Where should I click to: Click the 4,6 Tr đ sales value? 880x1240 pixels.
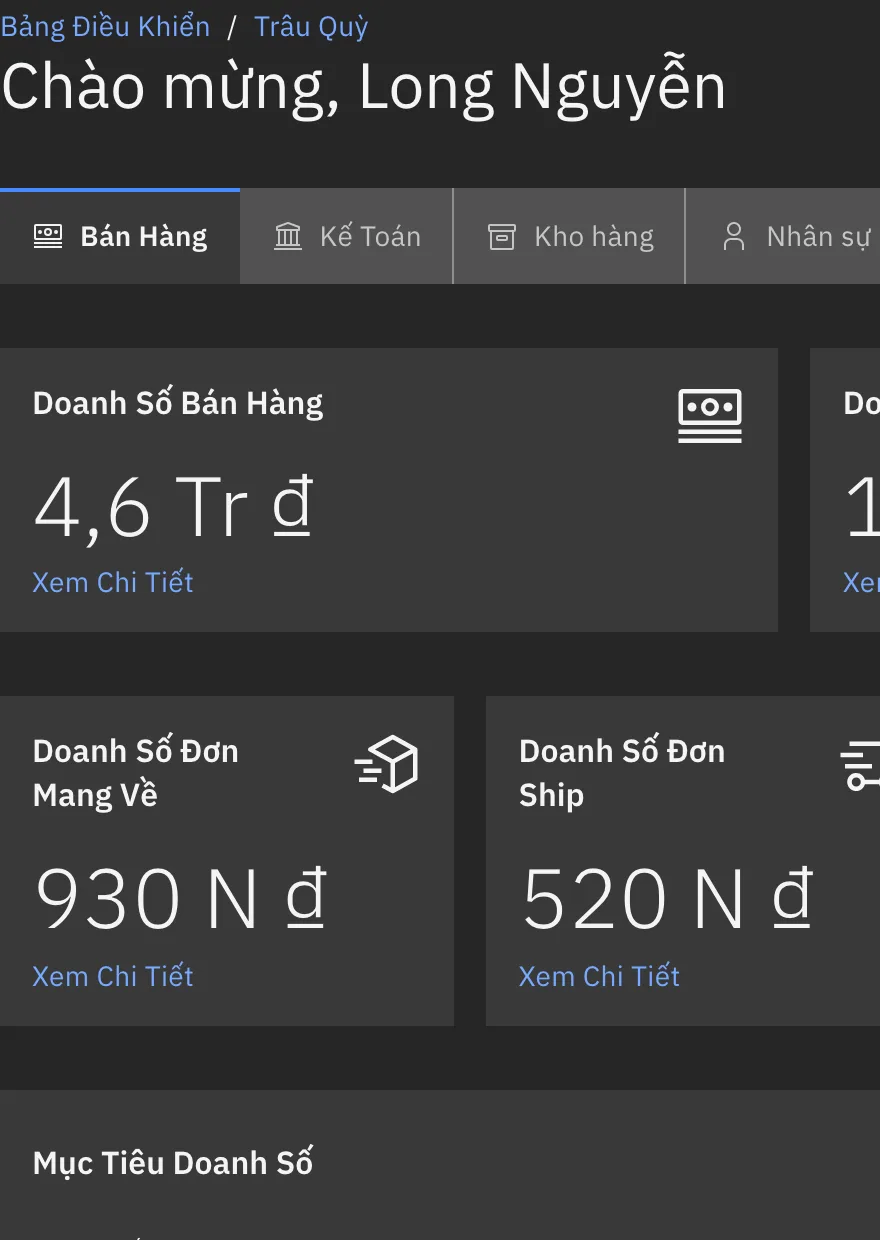[174, 507]
